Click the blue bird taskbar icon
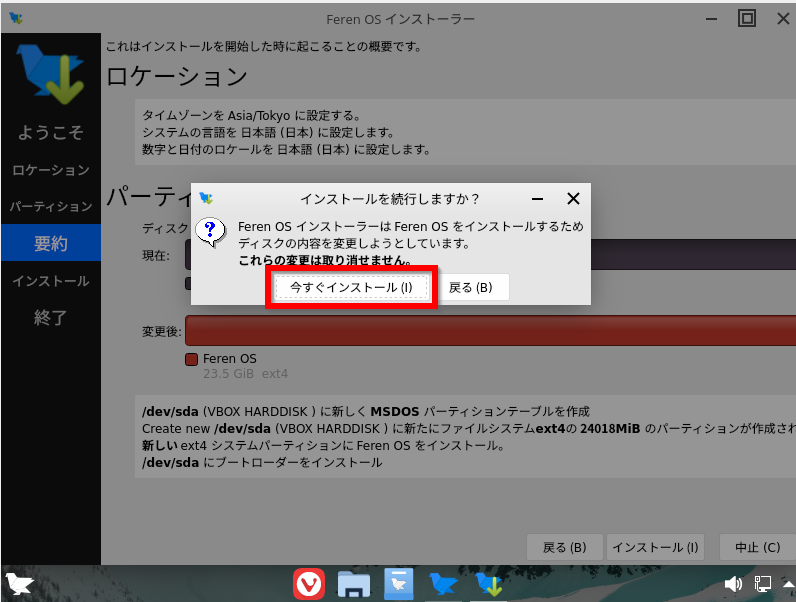The image size is (796, 602). click(x=443, y=584)
